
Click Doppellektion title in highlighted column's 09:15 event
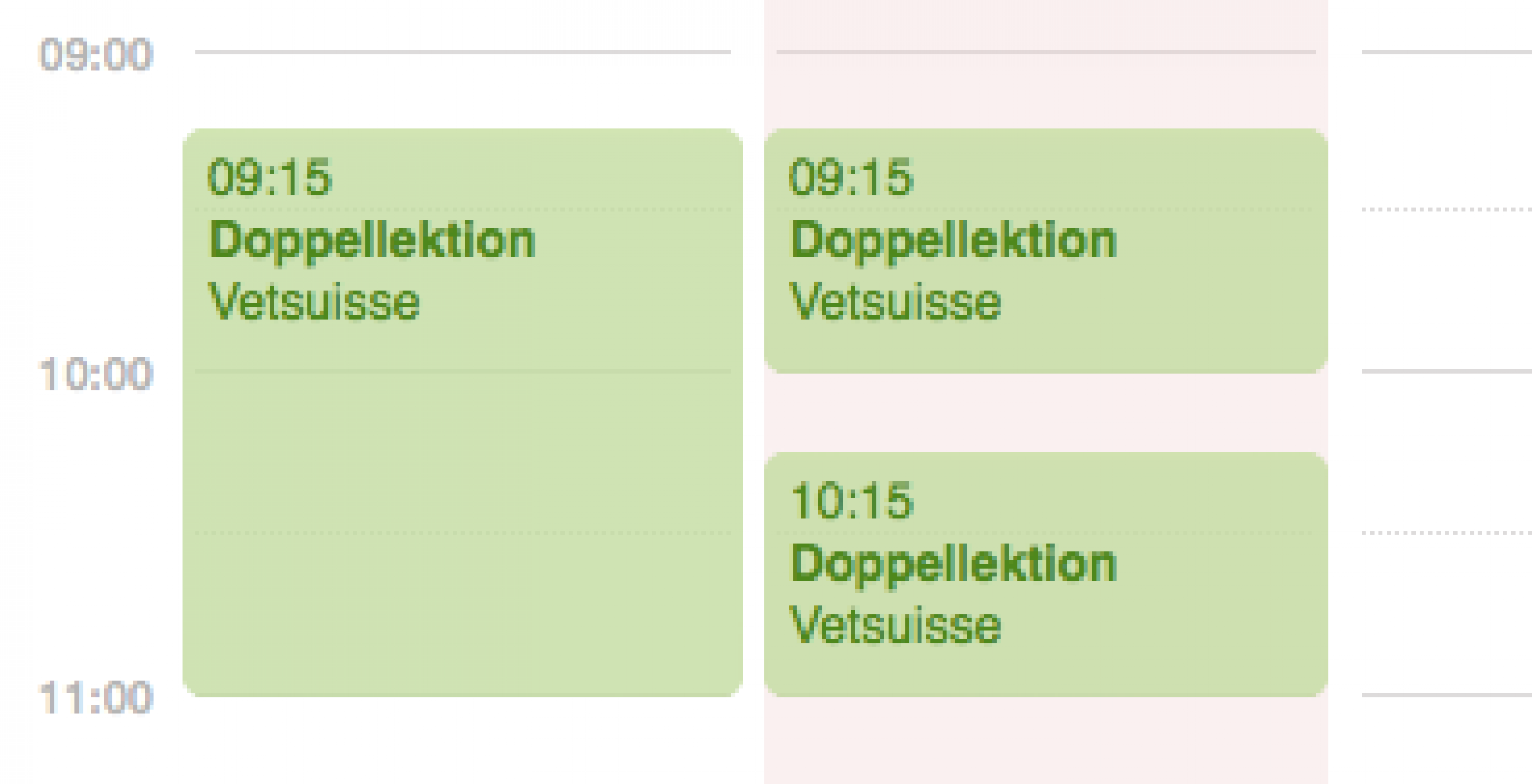pyautogui.click(x=954, y=240)
